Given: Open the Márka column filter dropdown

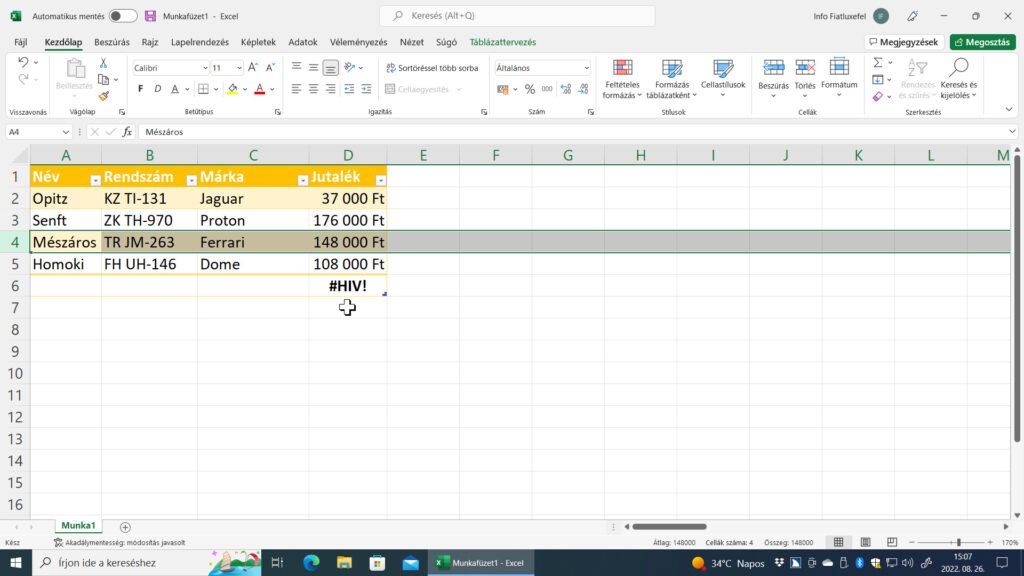Looking at the screenshot, I should point(302,180).
